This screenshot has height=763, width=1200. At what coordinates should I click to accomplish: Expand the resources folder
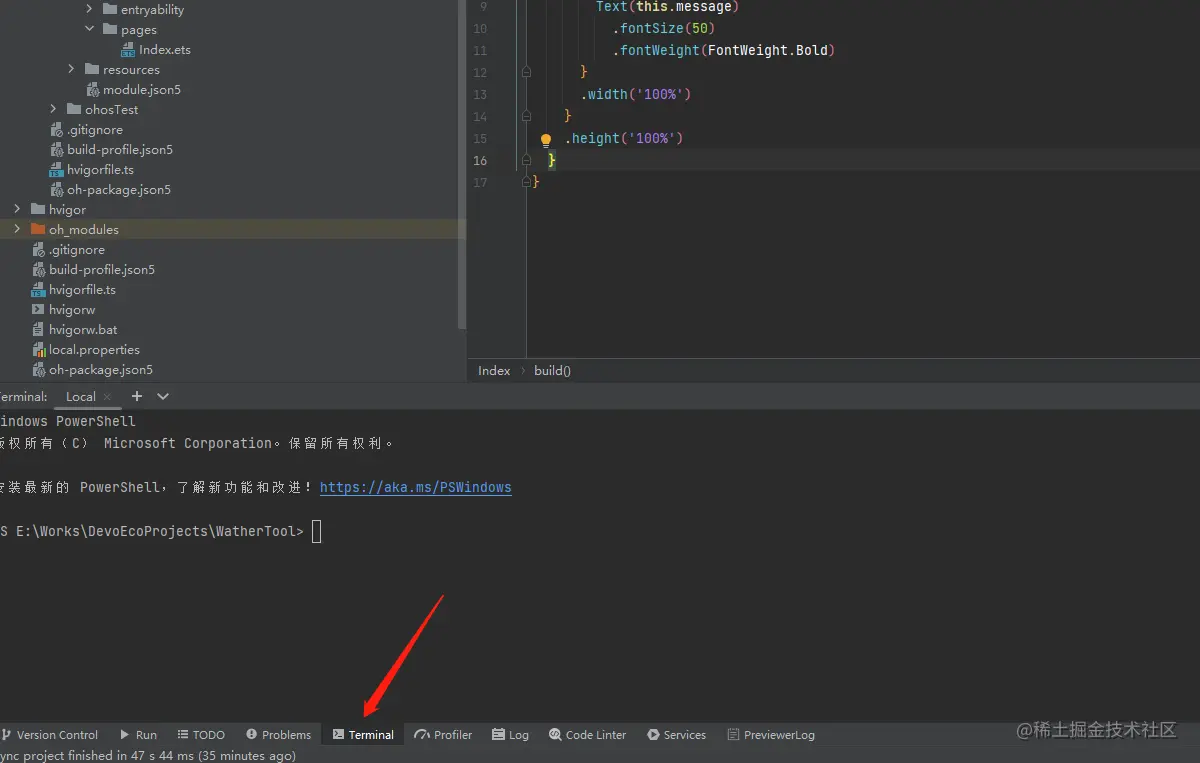(x=71, y=70)
